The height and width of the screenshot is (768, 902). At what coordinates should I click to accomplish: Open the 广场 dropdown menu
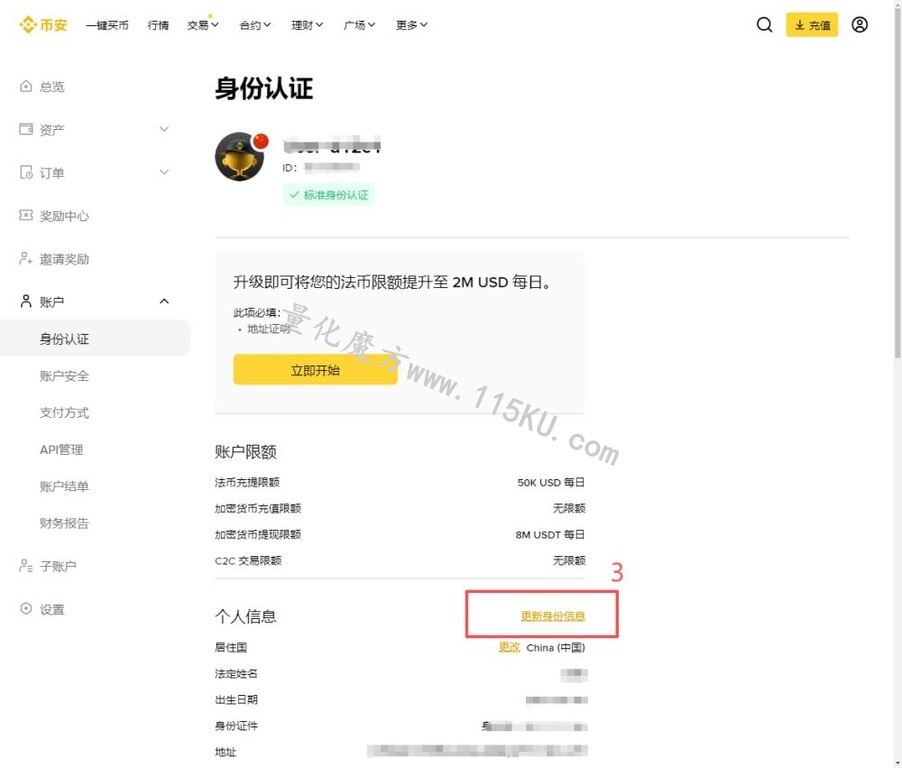[x=360, y=25]
